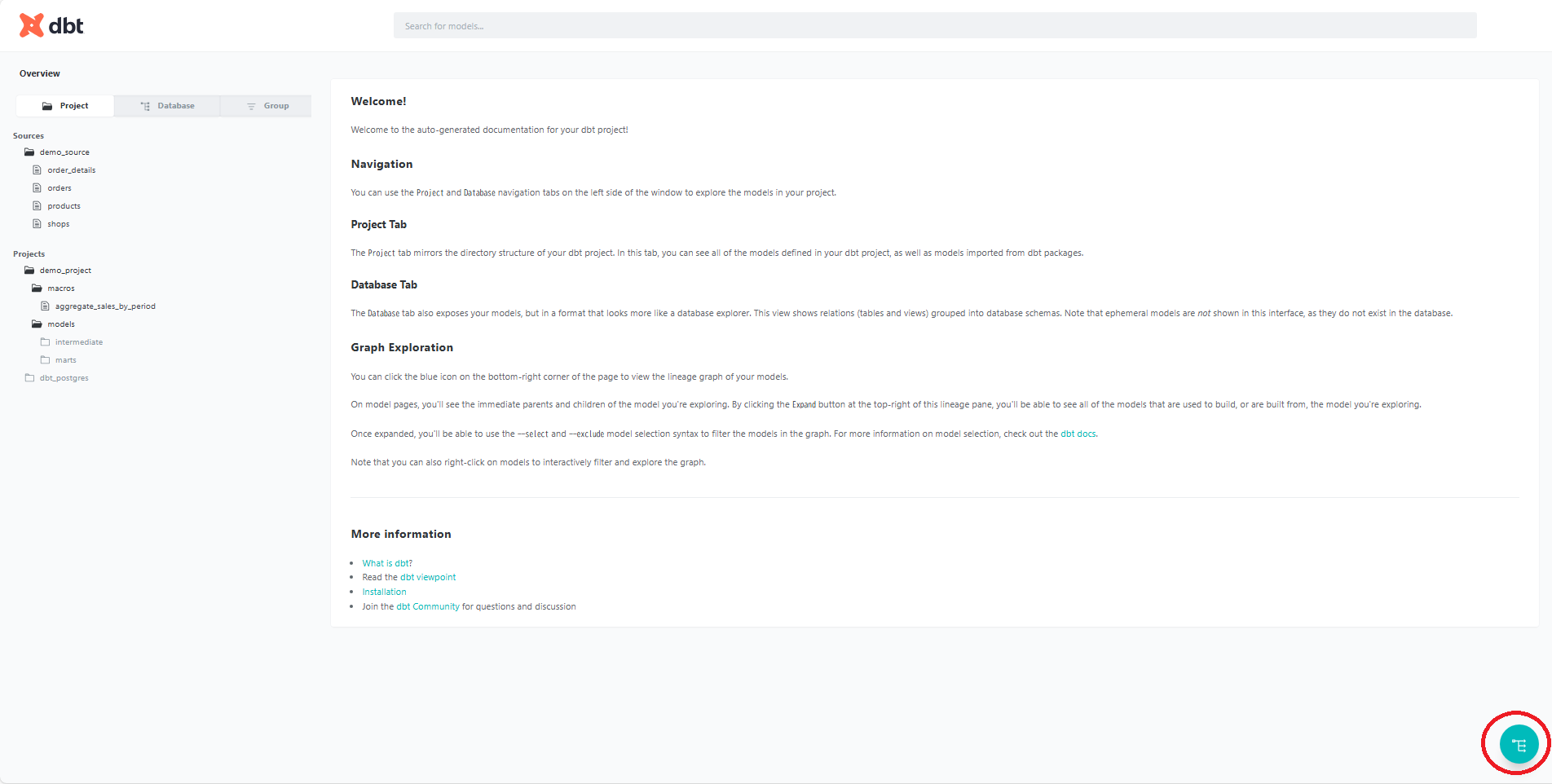The width and height of the screenshot is (1552, 784).
Task: Expand the marts folder icon
Action: coord(45,360)
